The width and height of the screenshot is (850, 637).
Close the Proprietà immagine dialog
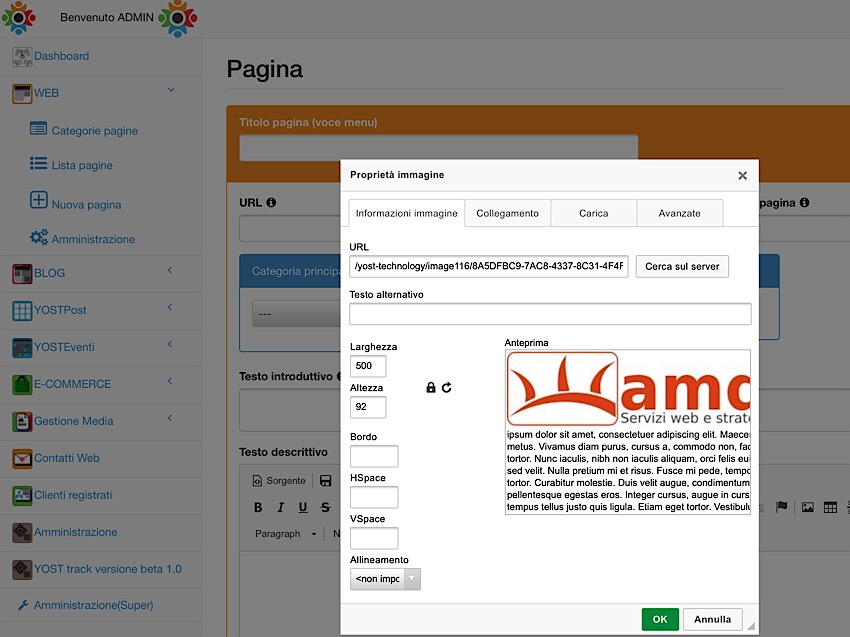click(742, 175)
